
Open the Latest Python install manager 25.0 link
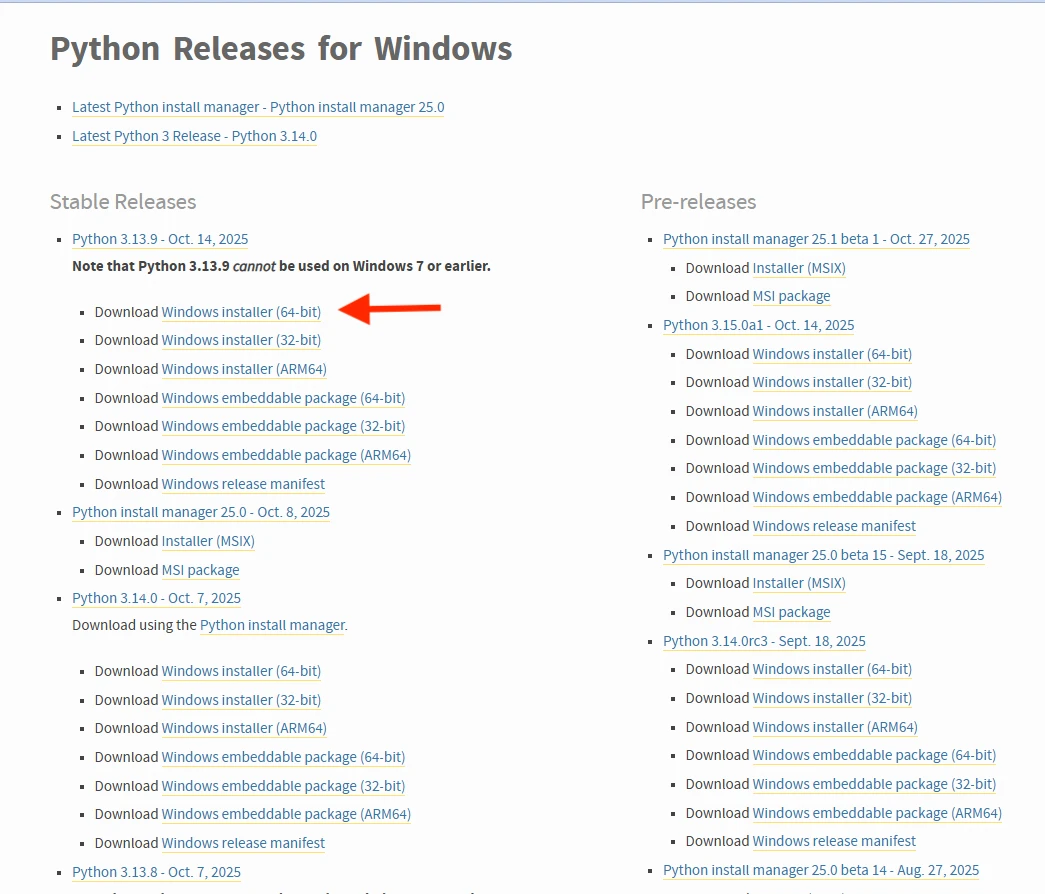258,107
